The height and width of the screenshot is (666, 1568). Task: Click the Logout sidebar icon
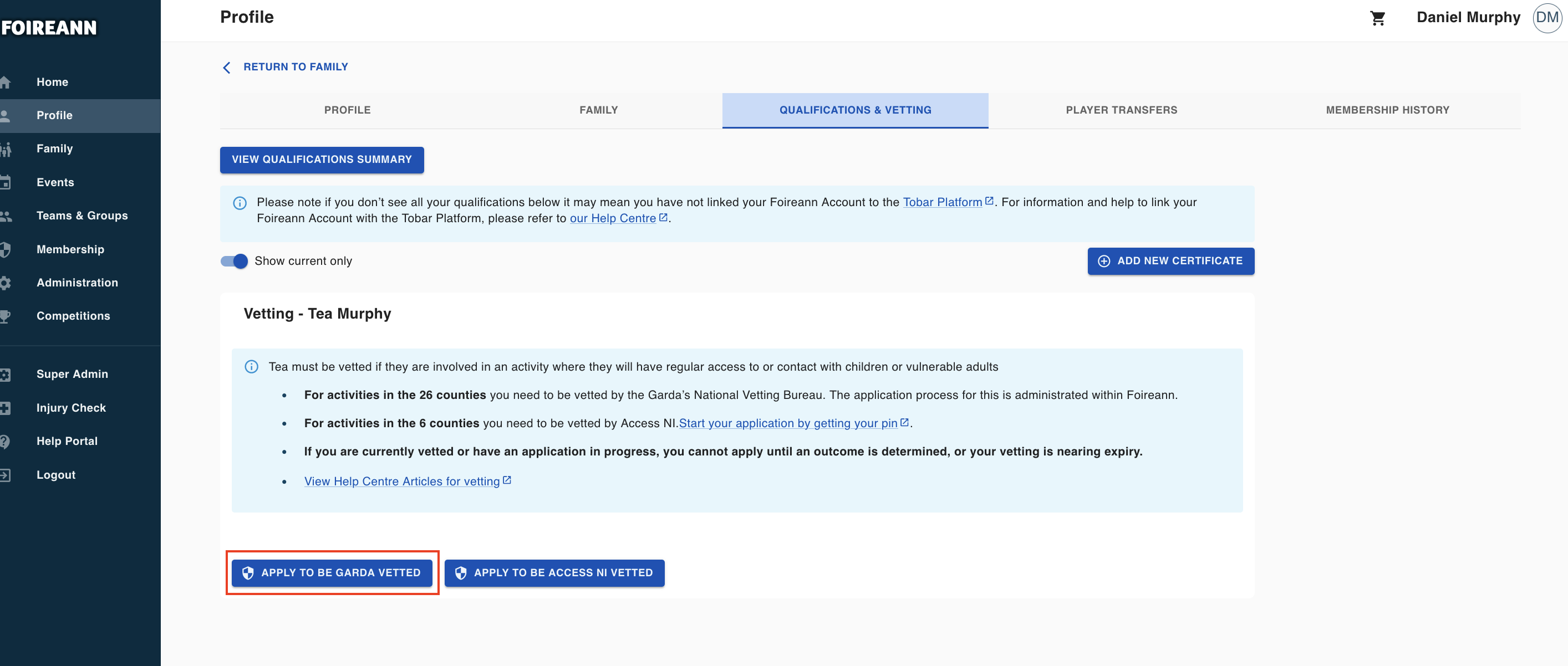click(x=6, y=475)
